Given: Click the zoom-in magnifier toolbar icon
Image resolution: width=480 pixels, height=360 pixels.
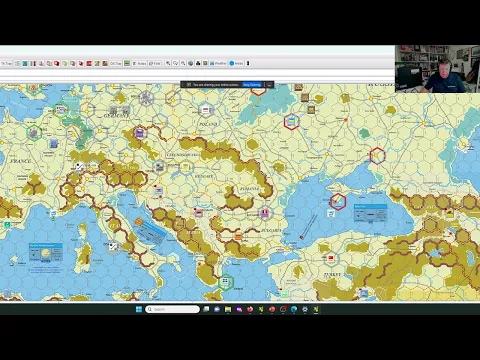Looking at the screenshot, I should [168, 63].
